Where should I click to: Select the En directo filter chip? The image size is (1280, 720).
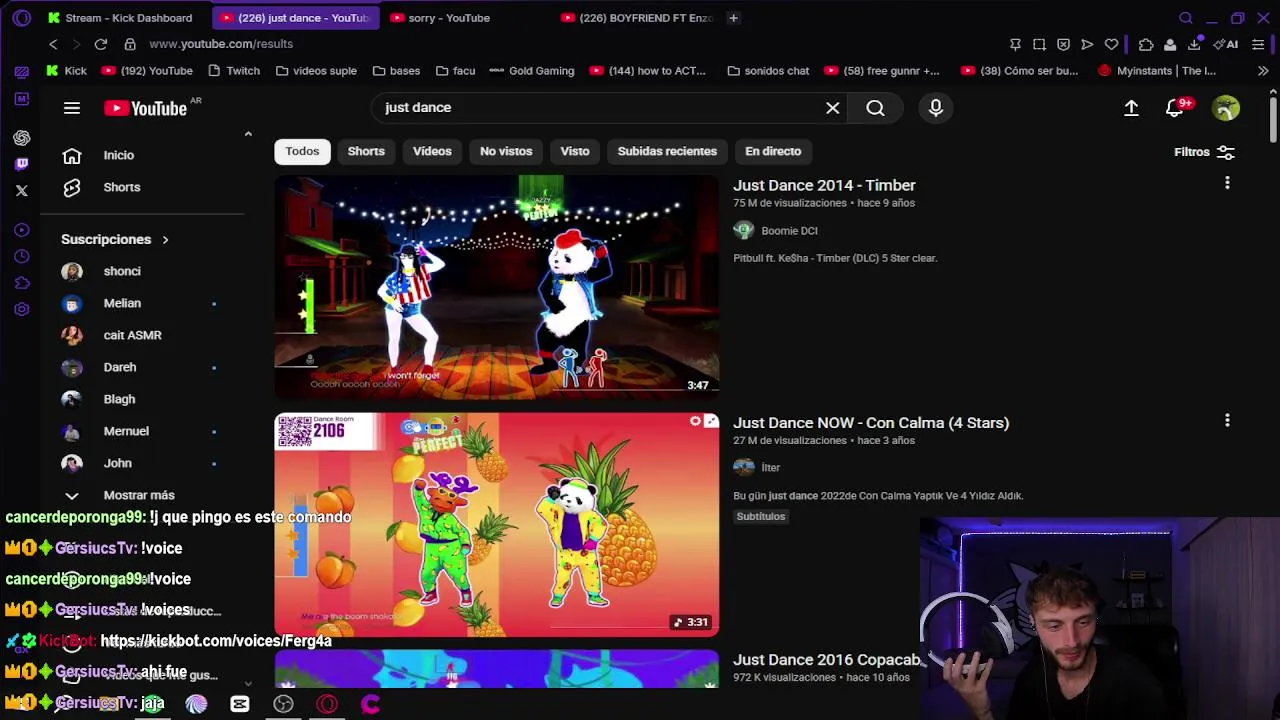[x=773, y=151]
